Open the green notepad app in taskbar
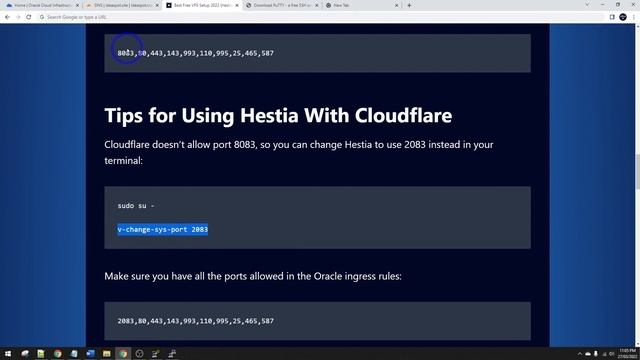The image size is (640, 360). 41,353
